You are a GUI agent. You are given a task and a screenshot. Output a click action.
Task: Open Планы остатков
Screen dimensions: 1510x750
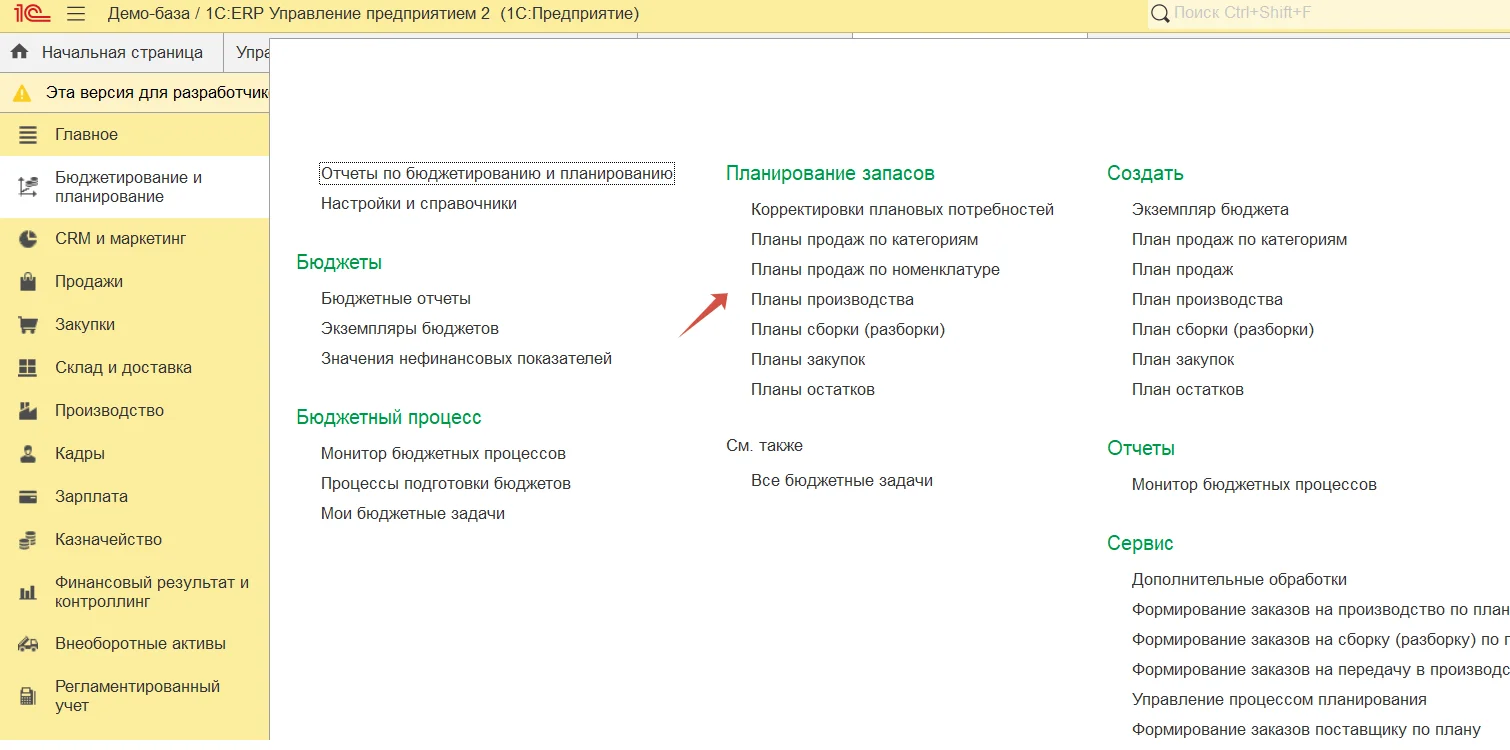813,390
